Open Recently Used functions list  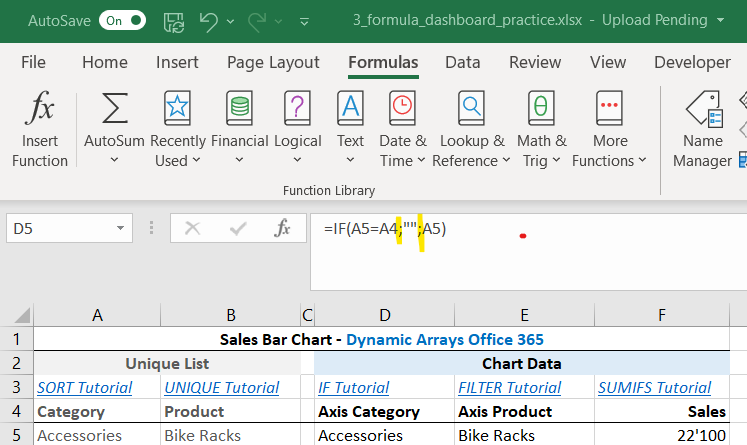[178, 129]
